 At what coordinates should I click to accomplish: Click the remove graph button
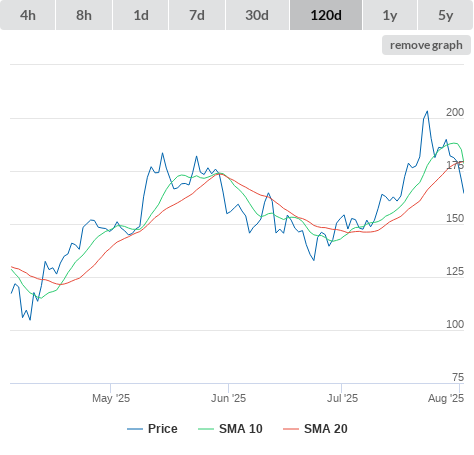pyautogui.click(x=426, y=45)
